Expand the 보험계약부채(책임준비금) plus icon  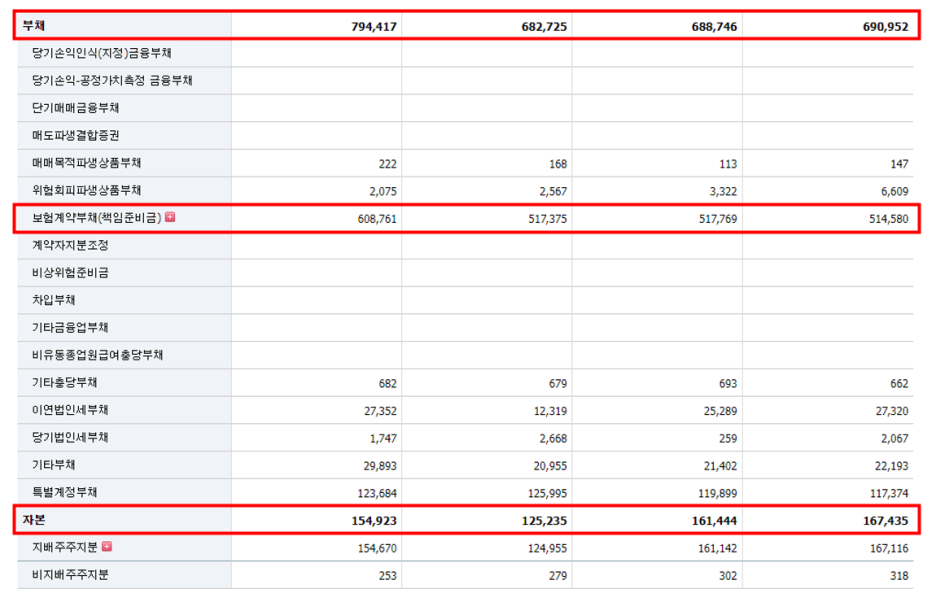(170, 217)
